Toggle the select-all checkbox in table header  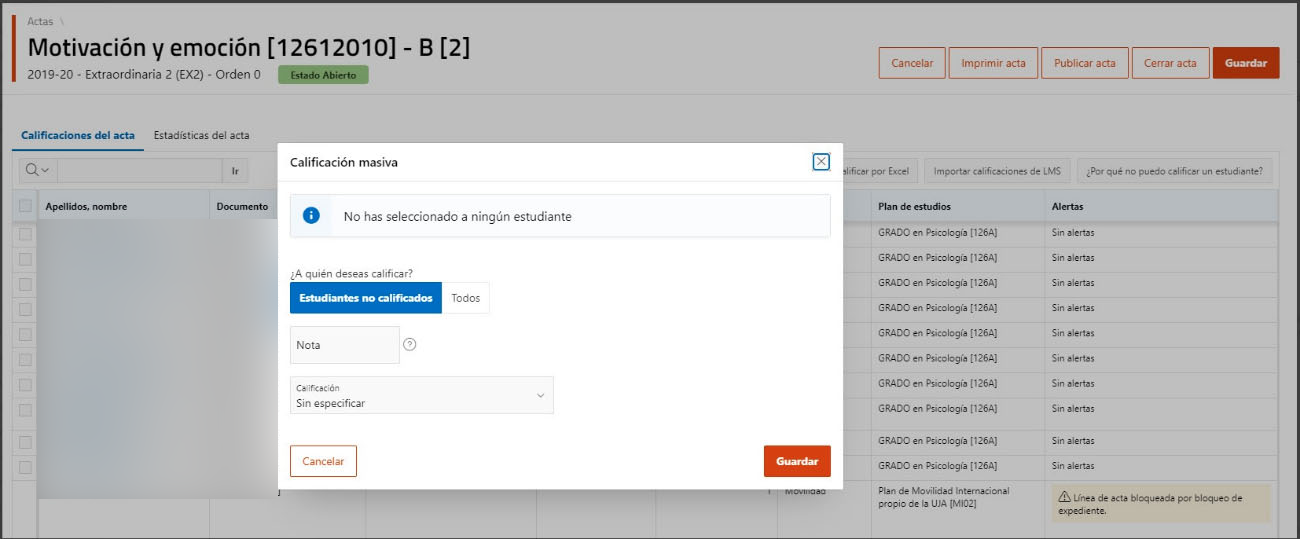[x=25, y=207]
